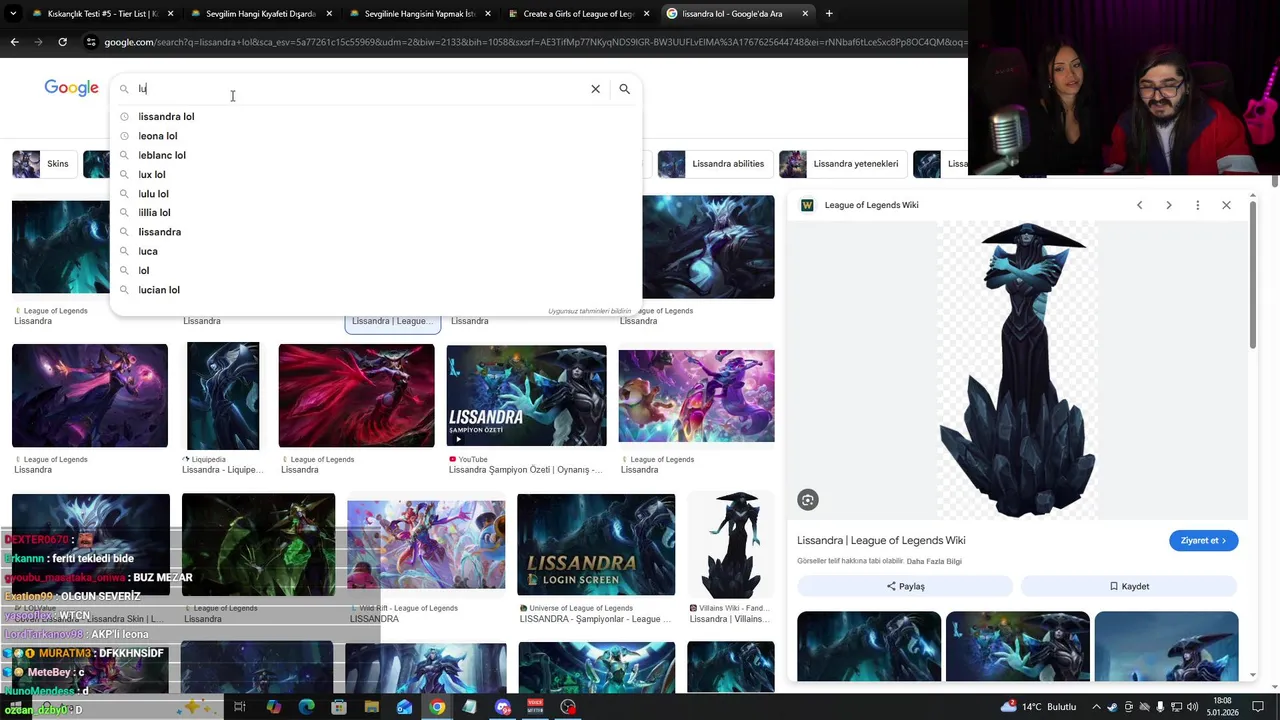This screenshot has width=1280, height=720.
Task: Open more options in image preview panel
Action: click(1197, 205)
